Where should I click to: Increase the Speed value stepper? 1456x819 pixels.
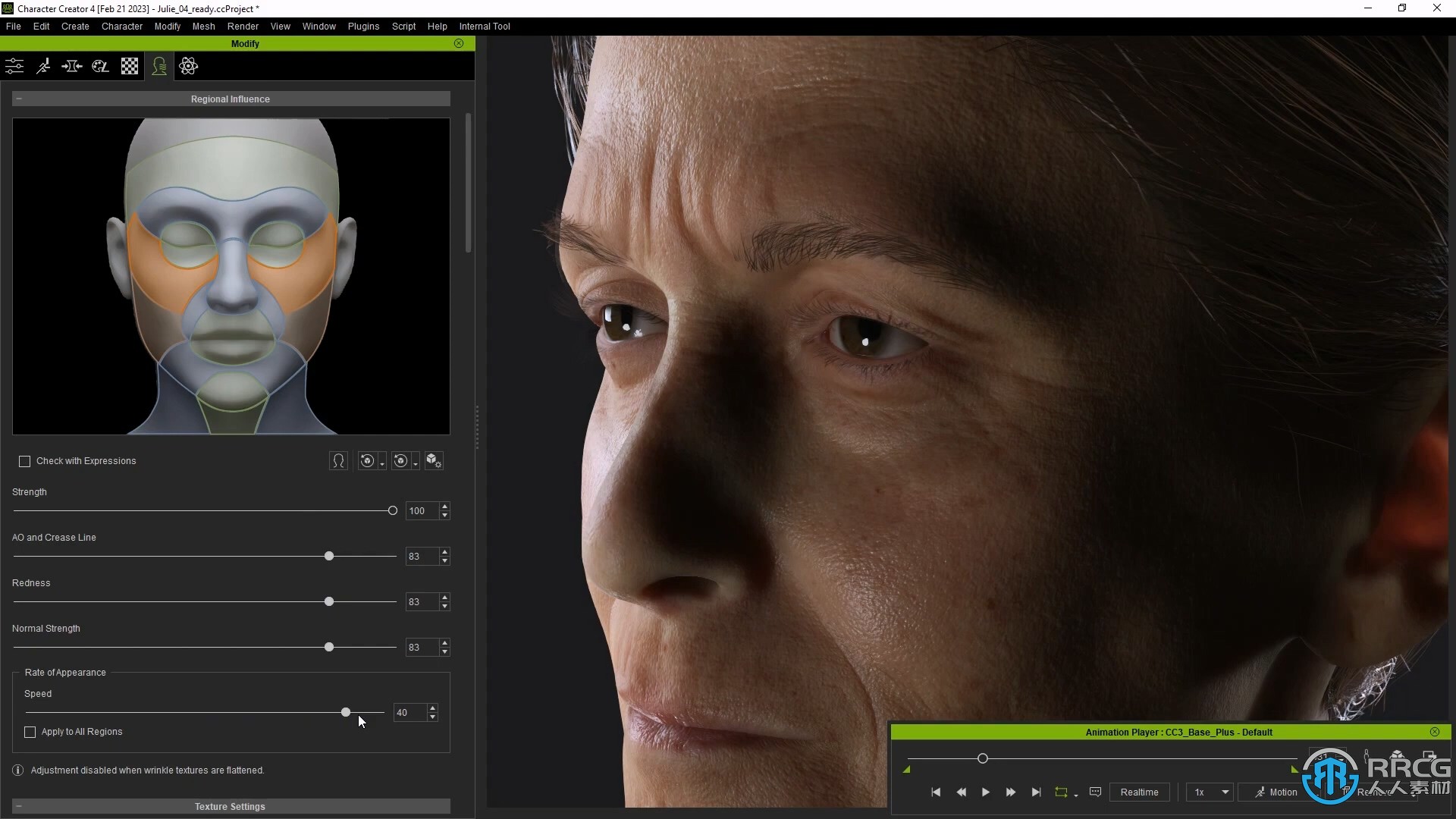433,708
